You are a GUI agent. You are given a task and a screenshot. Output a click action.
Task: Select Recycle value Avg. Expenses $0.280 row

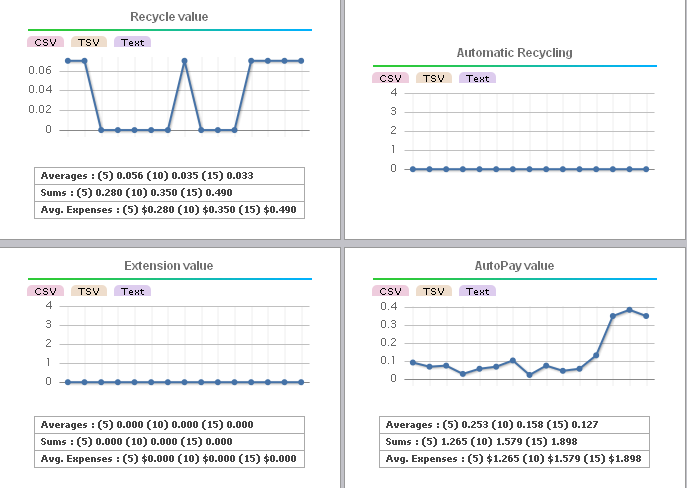(170, 210)
